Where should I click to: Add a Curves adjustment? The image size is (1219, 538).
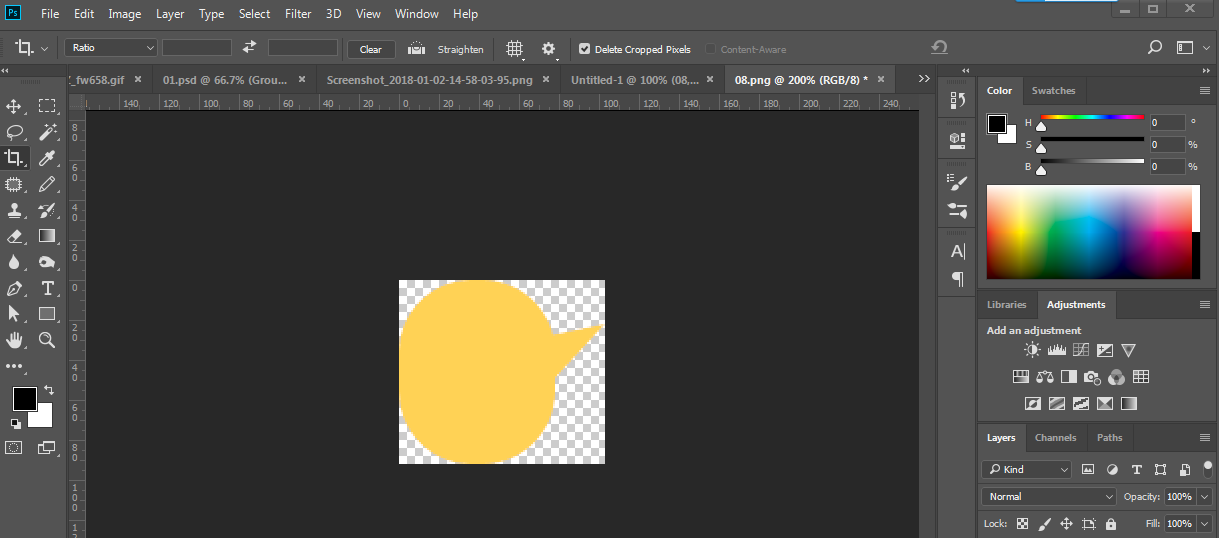coord(1080,350)
